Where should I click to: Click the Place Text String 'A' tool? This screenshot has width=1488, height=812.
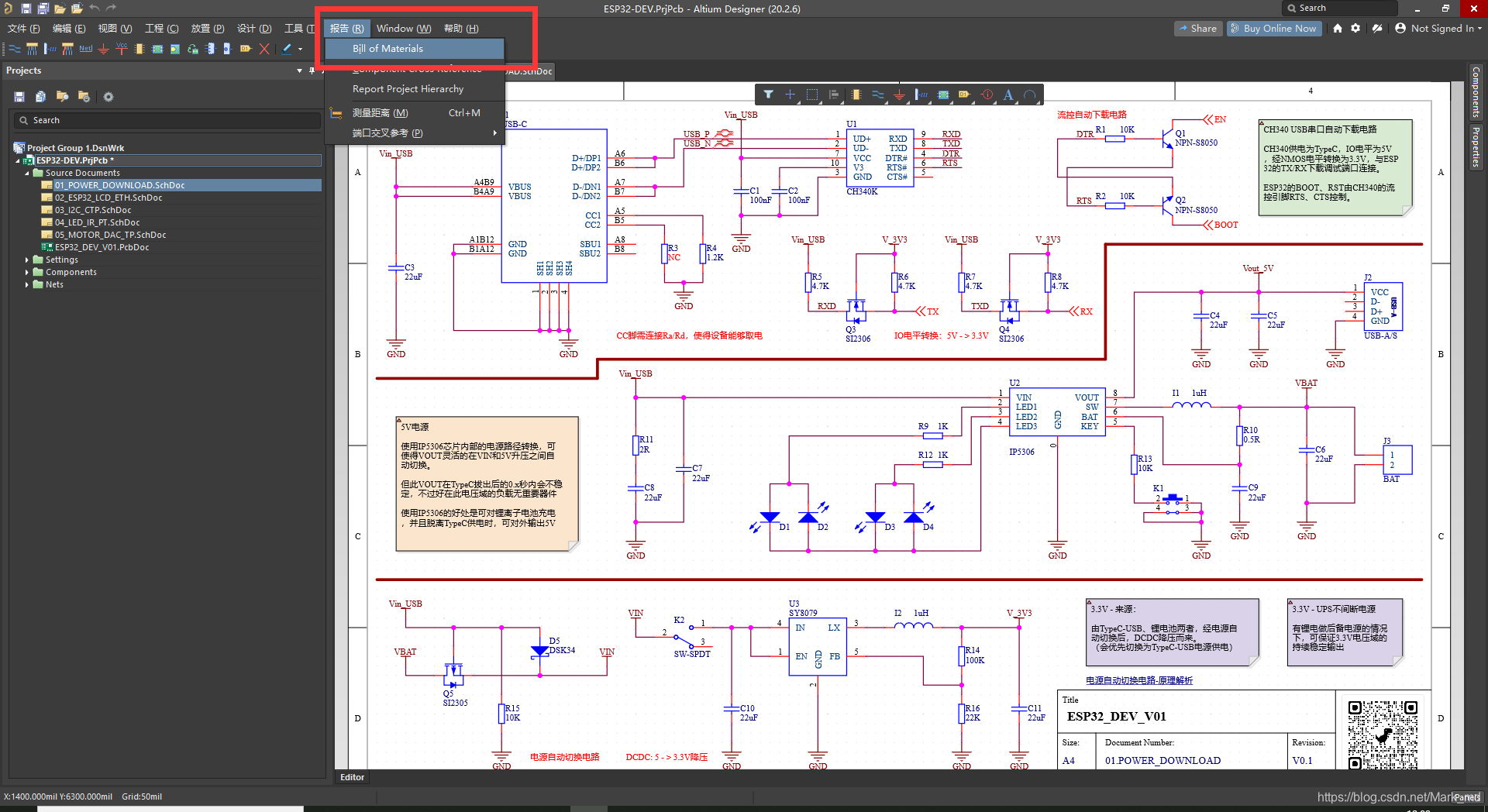click(x=1008, y=95)
